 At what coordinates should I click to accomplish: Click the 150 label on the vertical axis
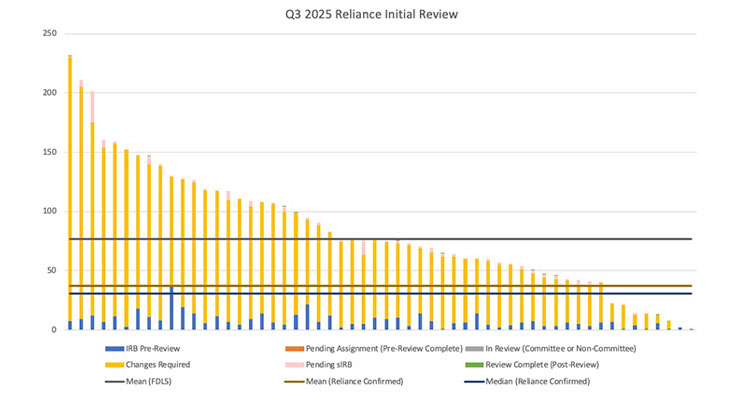click(47, 152)
